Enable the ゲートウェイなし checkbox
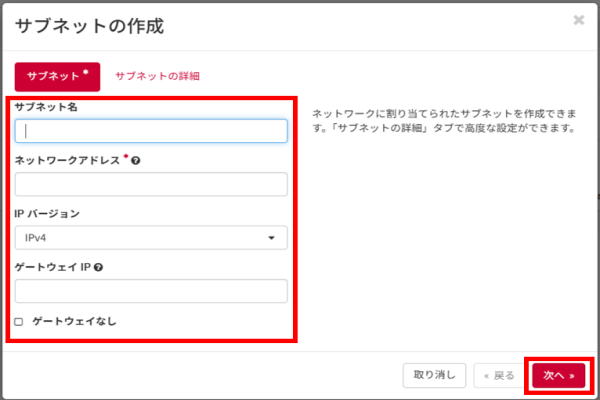The image size is (600, 400). (x=20, y=321)
